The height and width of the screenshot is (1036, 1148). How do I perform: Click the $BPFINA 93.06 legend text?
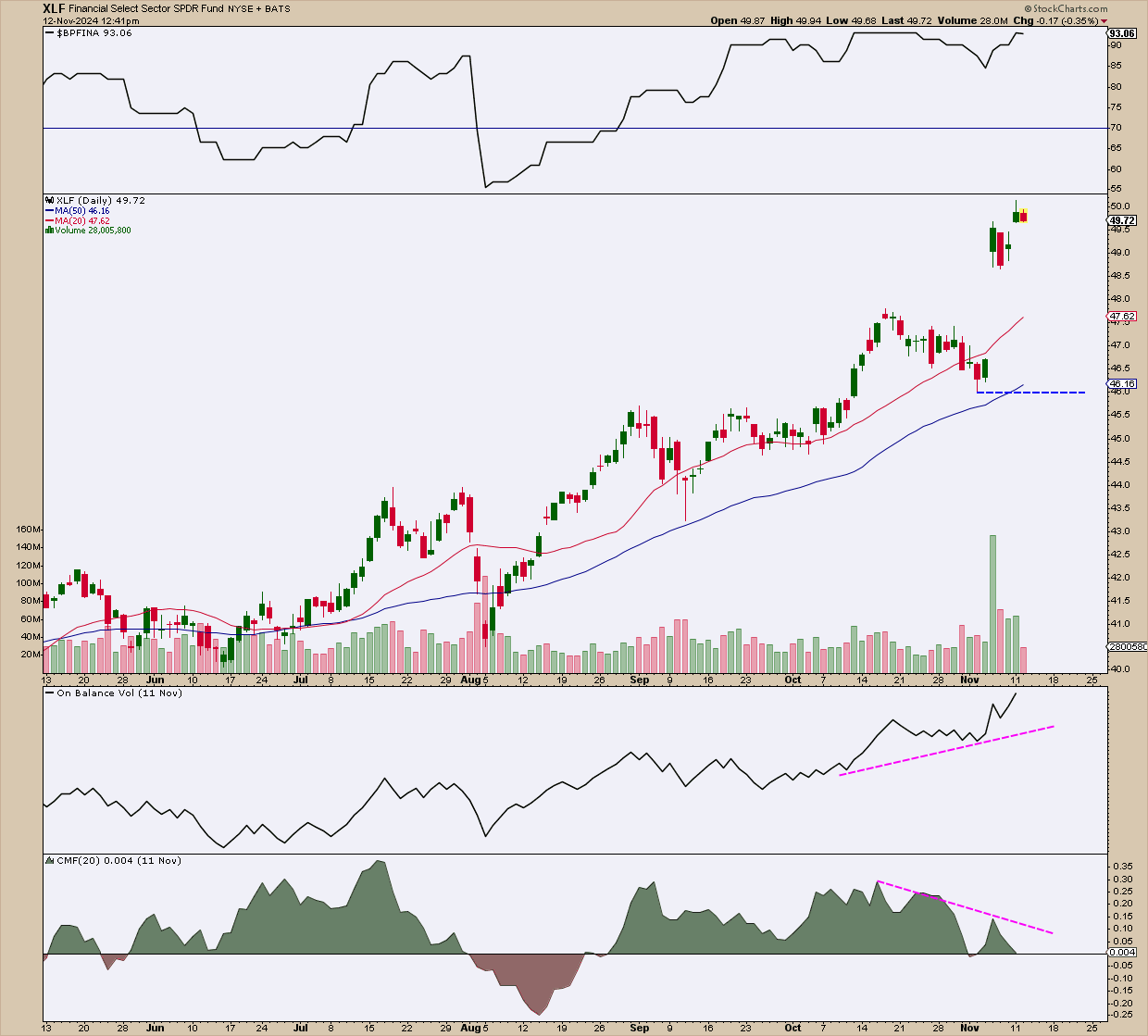[x=94, y=33]
